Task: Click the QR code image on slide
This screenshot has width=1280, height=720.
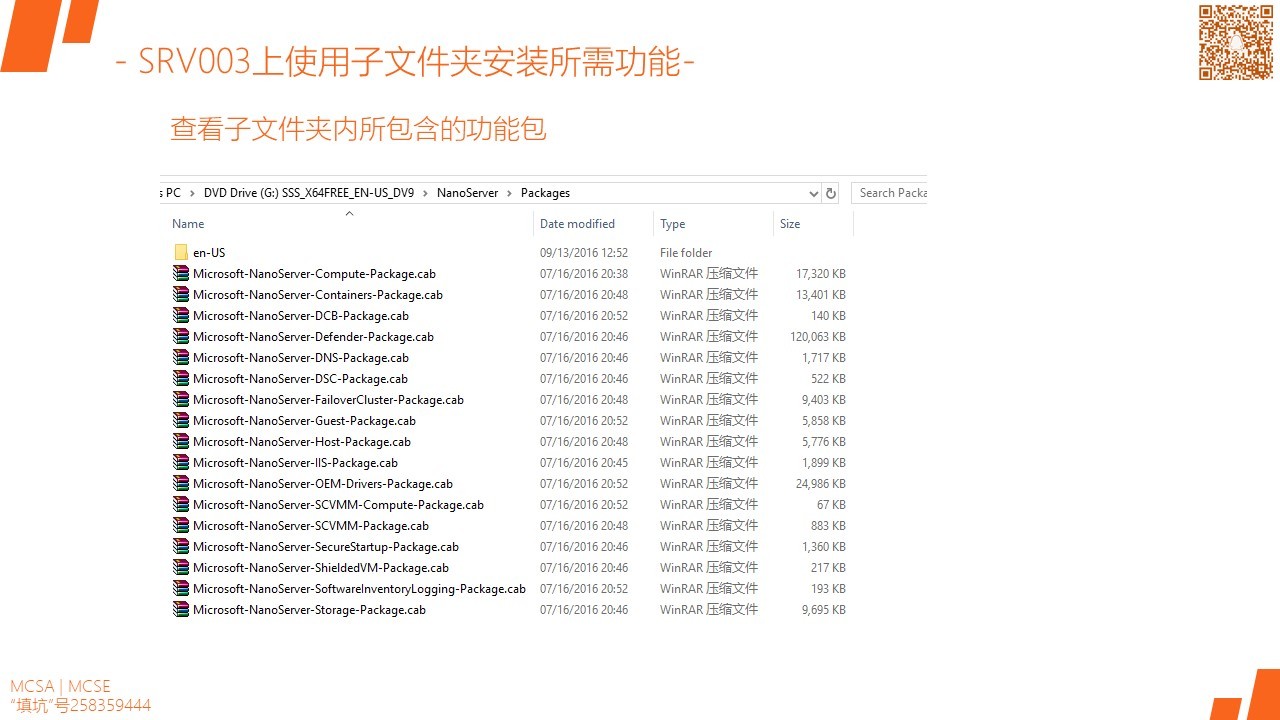Action: click(x=1236, y=42)
